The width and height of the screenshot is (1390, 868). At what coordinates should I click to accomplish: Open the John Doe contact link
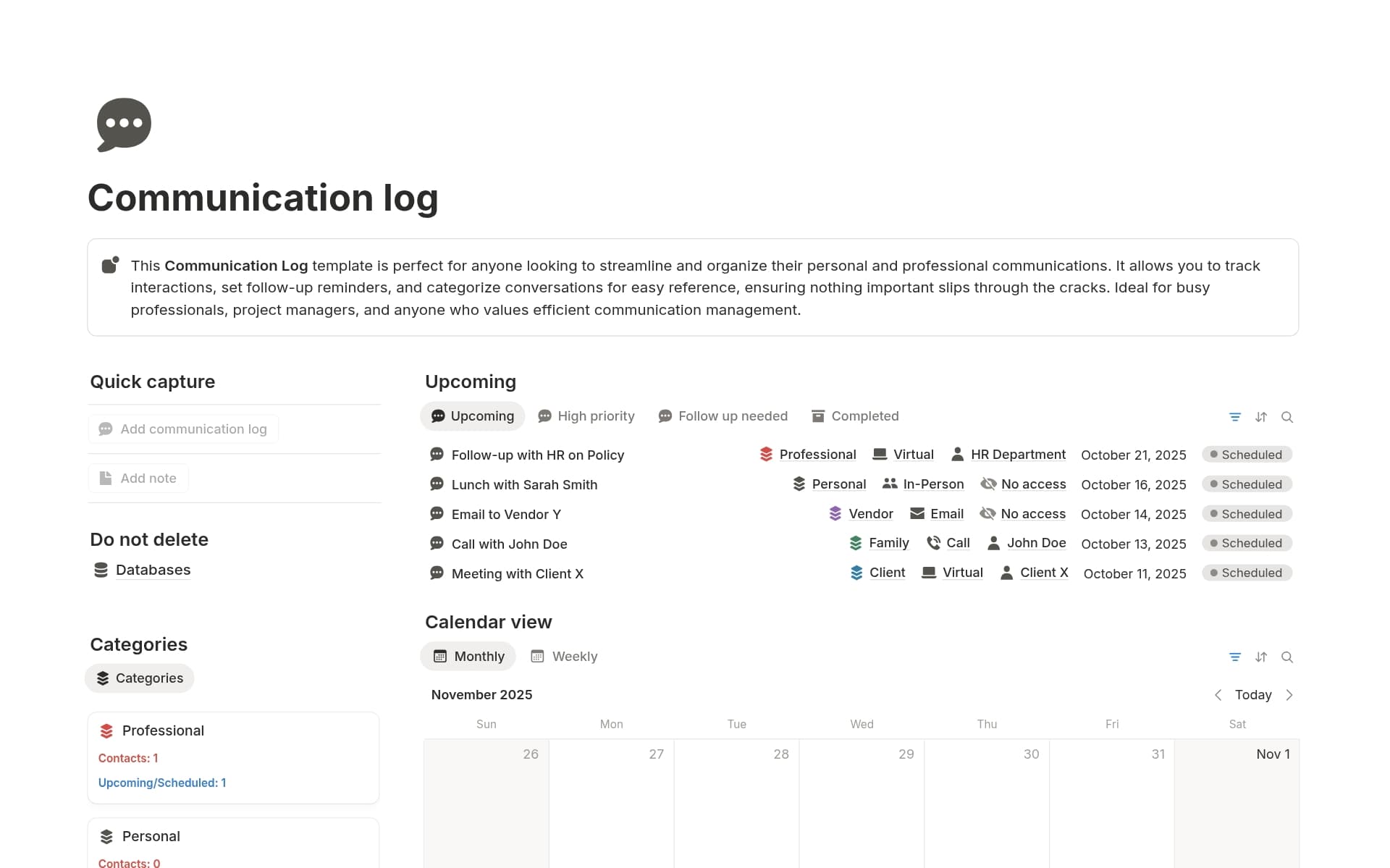click(1037, 542)
